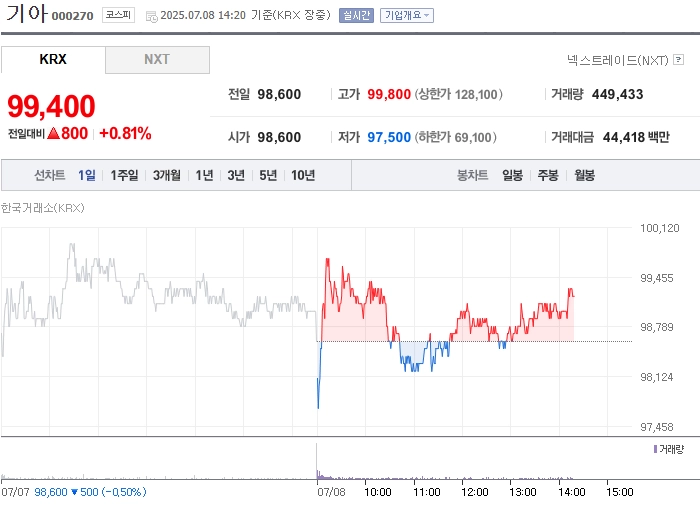Screen dimensions: 700x515
Task: Click the 봉차트 label
Action: [x=472, y=175]
